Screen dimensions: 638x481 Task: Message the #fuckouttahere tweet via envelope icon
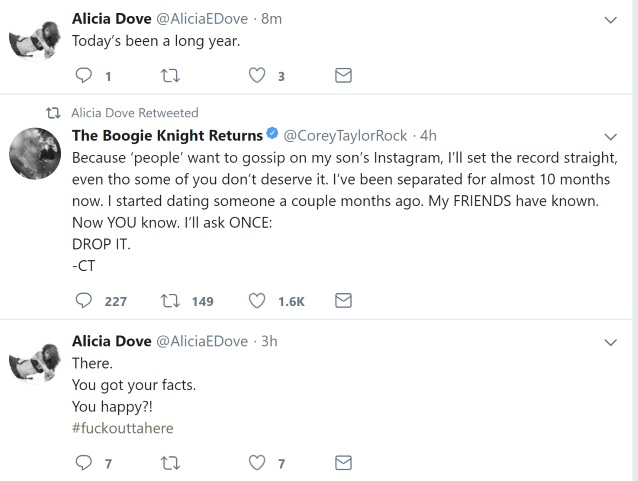pos(343,463)
